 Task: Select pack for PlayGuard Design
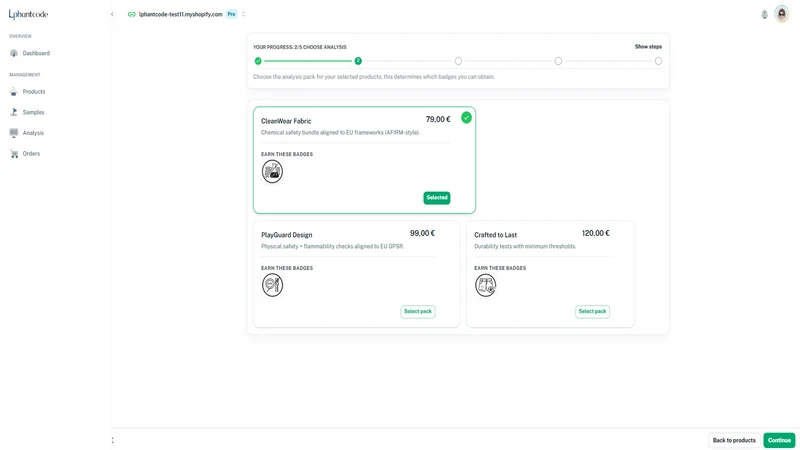[x=418, y=311]
